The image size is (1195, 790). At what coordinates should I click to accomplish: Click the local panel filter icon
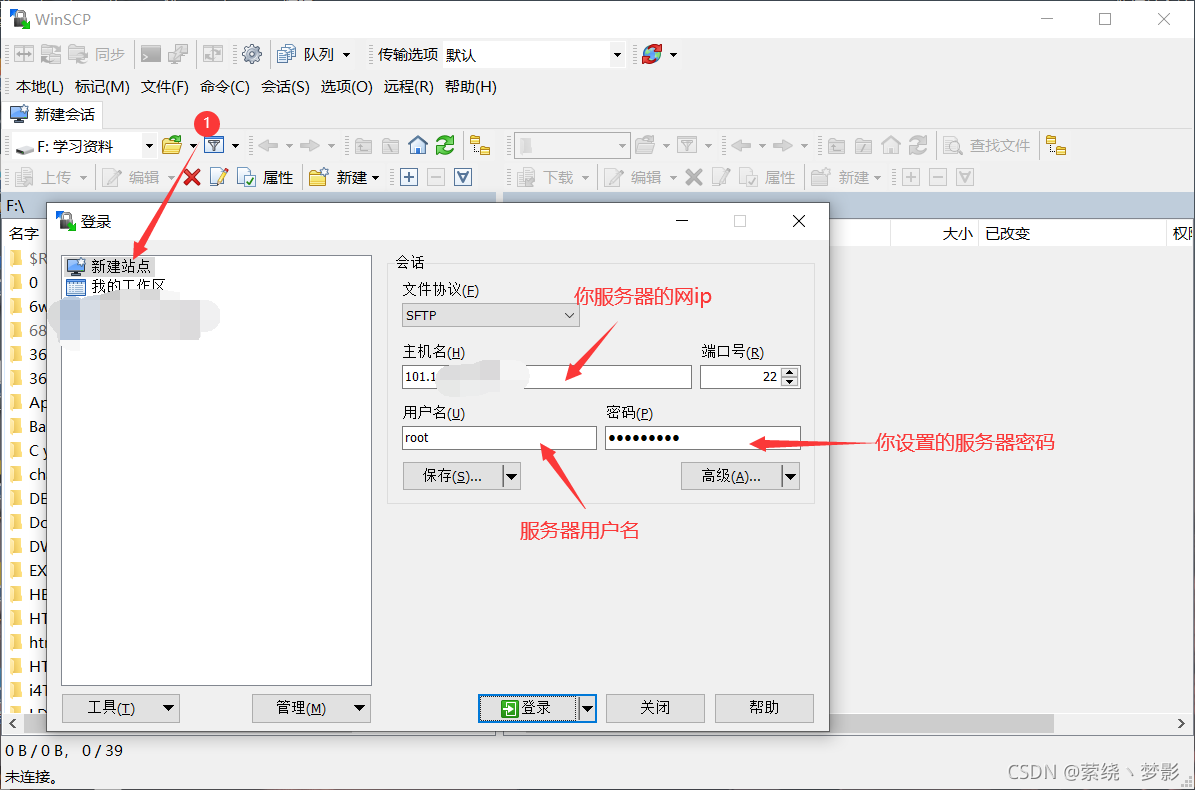tap(215, 145)
